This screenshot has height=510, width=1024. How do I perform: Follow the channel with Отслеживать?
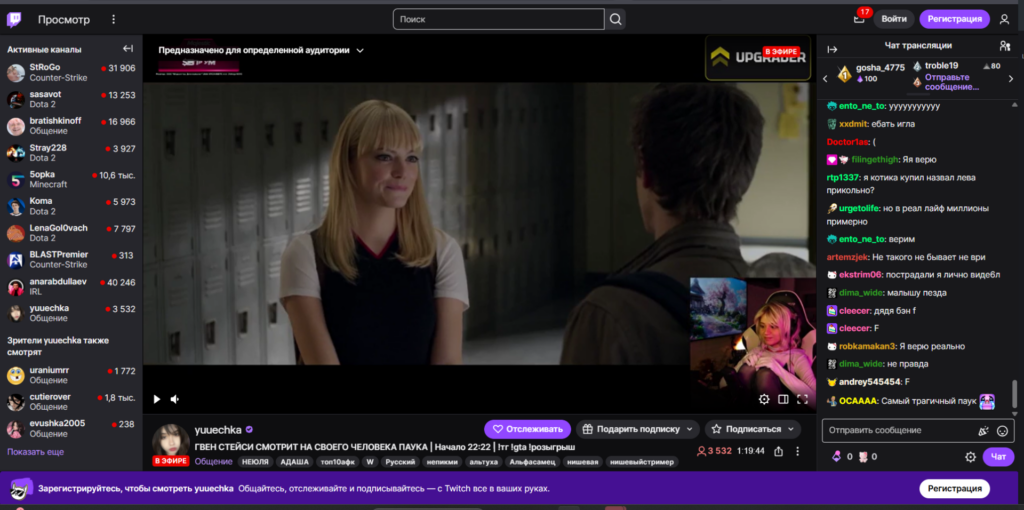click(528, 429)
